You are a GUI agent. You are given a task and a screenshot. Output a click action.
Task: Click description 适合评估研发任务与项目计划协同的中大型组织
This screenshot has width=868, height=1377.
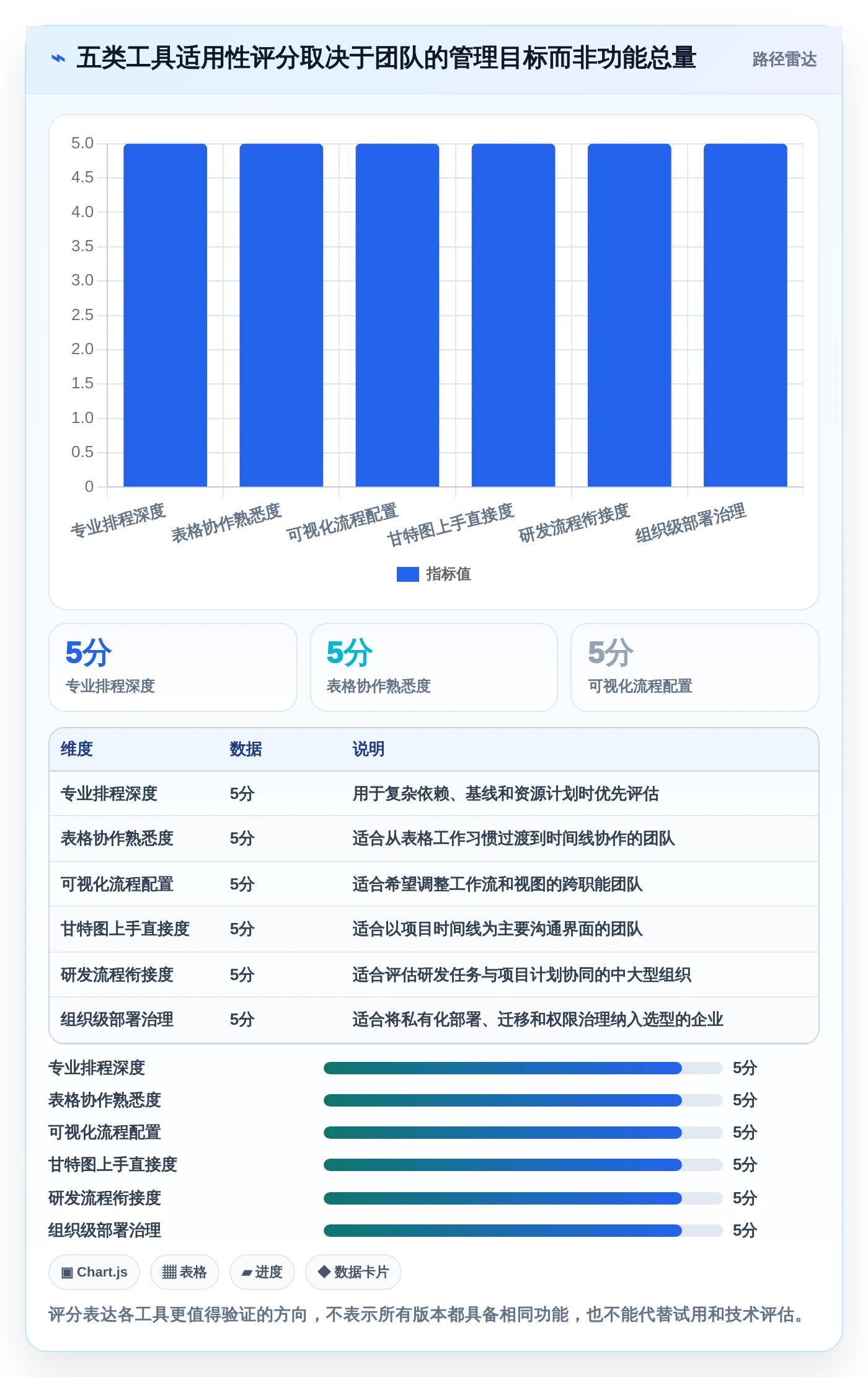click(521, 975)
